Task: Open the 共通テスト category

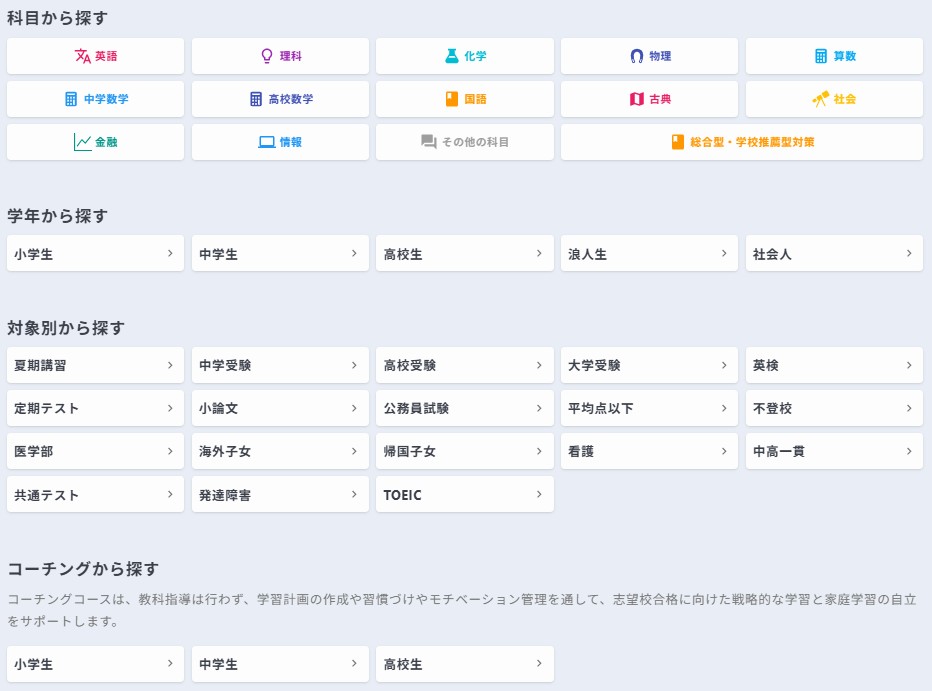Action: (95, 494)
